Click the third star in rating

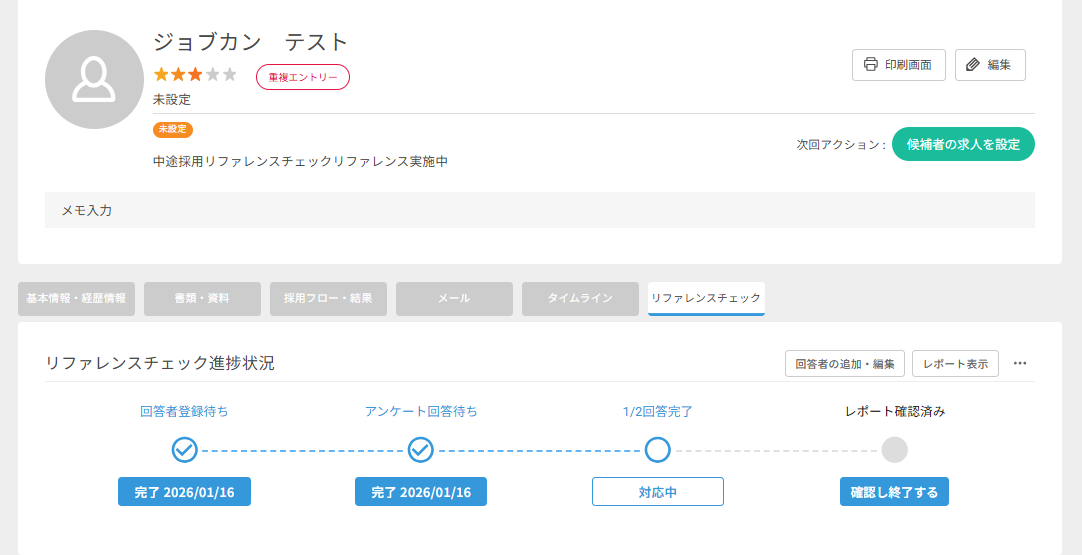[195, 75]
